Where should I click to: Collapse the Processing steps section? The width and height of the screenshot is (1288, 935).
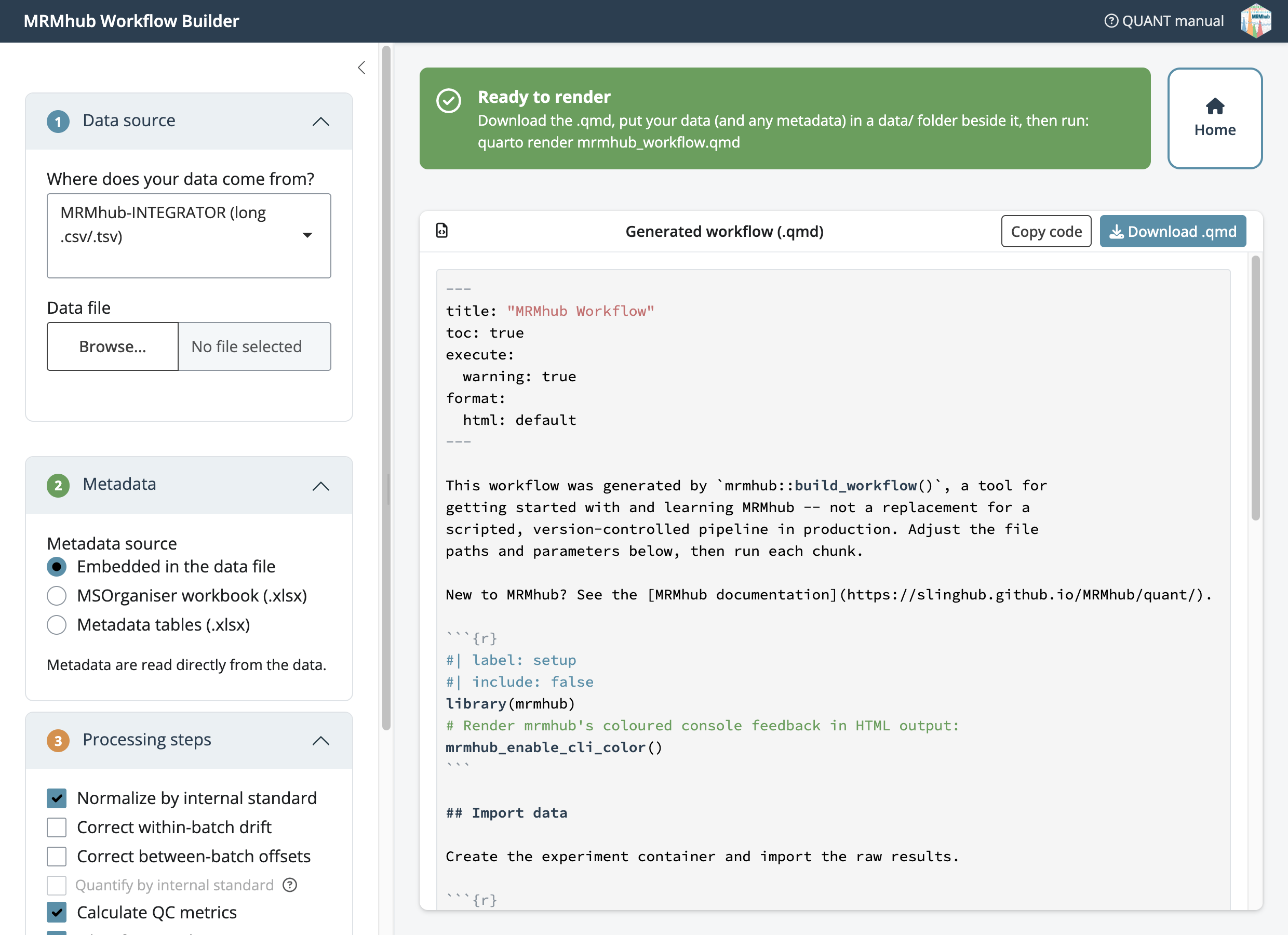[321, 741]
